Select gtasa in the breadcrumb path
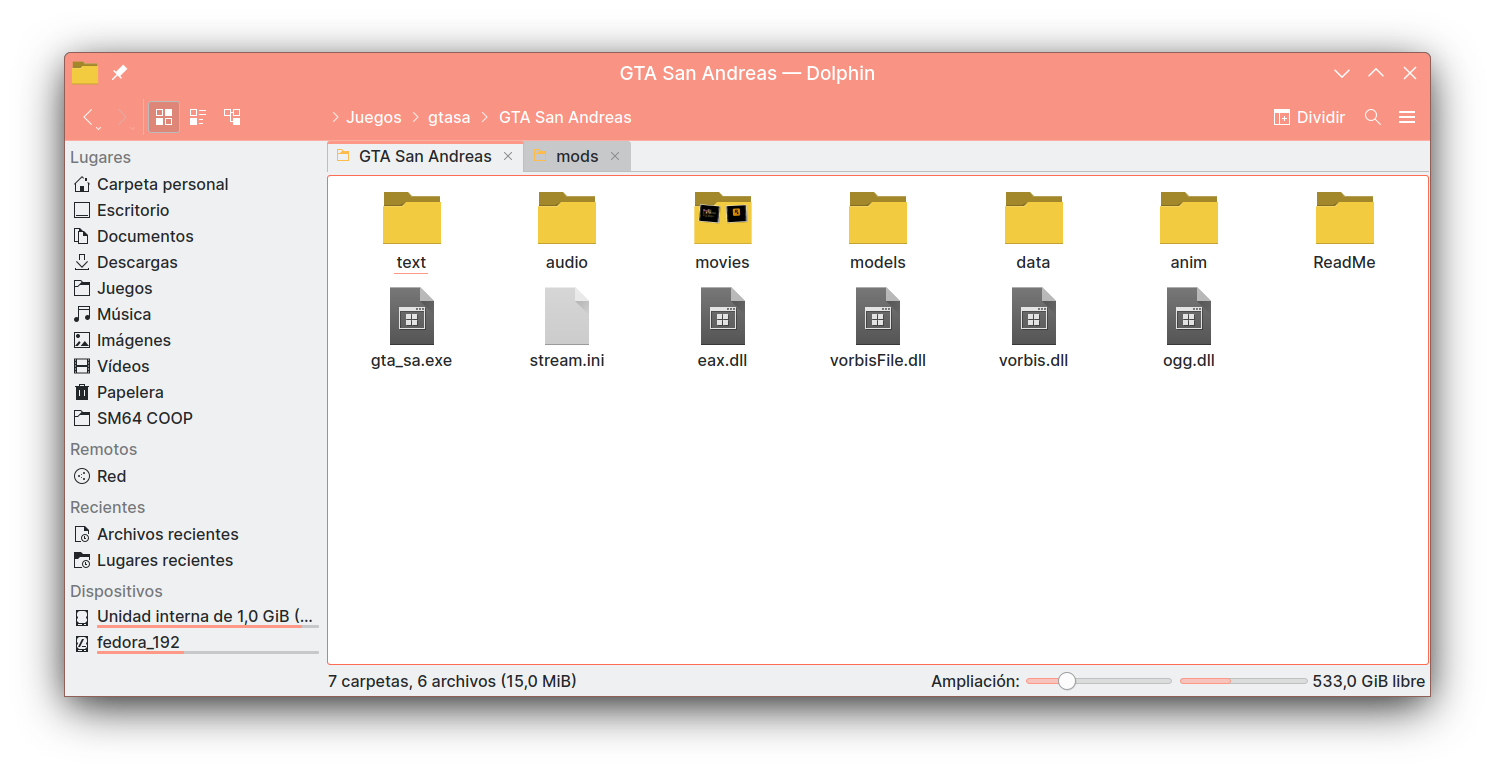Viewport: 1495px width, 773px height. pos(449,117)
